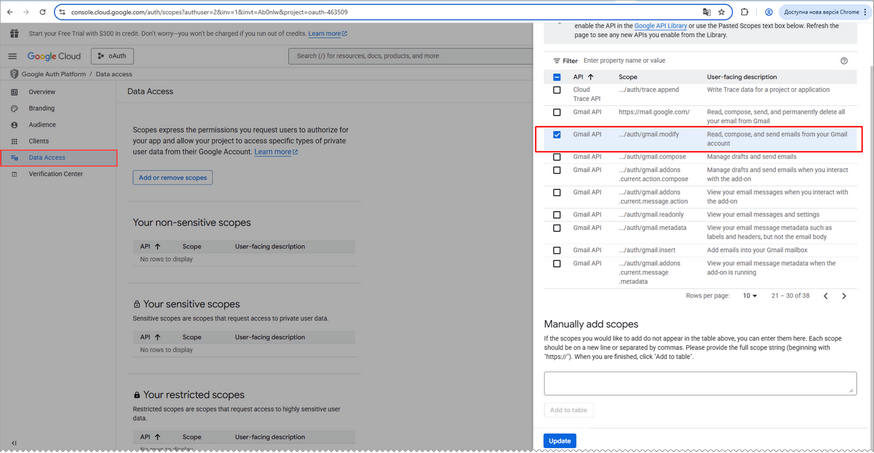Open the Google Cloud hamburger navigation menu

[x=12, y=56]
